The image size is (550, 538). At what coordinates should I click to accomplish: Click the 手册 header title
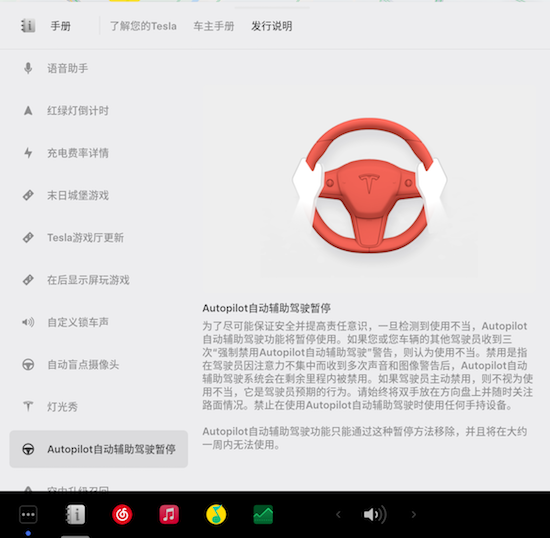click(60, 26)
